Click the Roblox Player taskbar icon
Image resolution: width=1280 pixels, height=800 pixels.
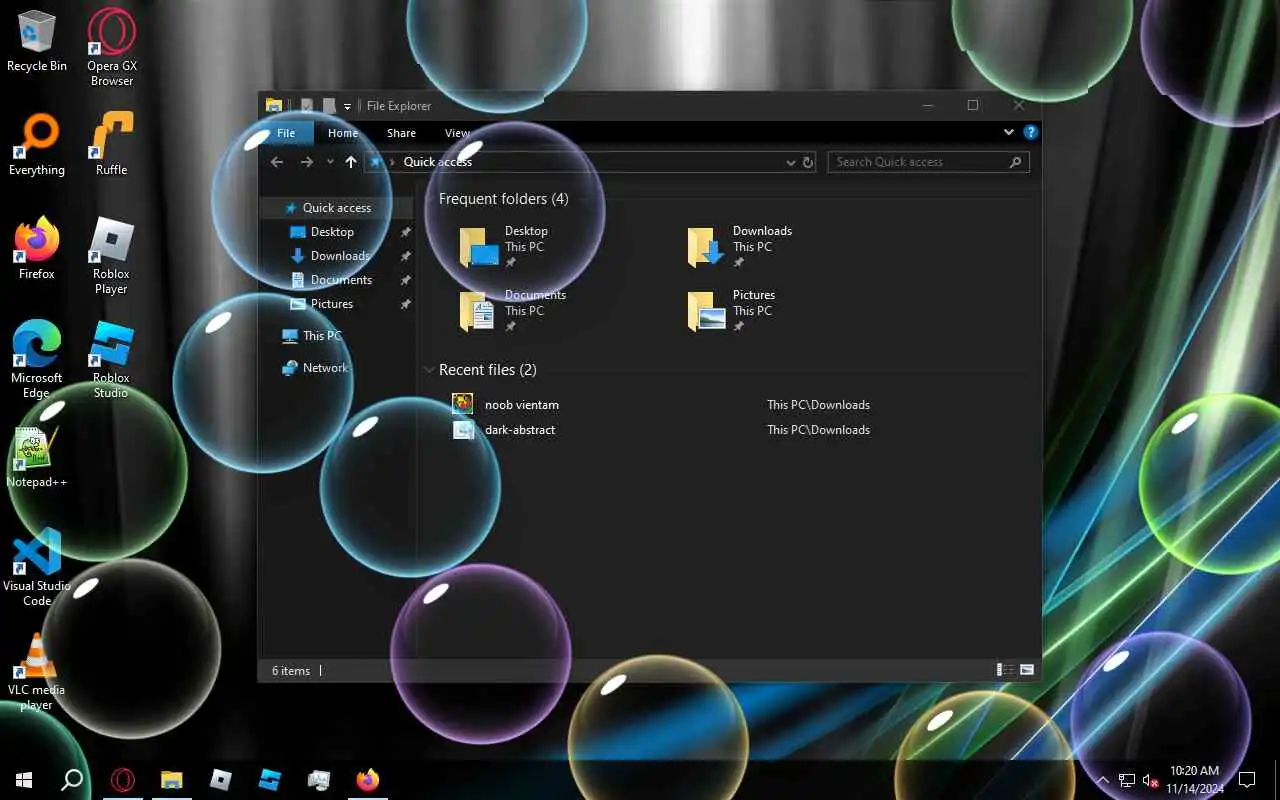pyautogui.click(x=221, y=780)
